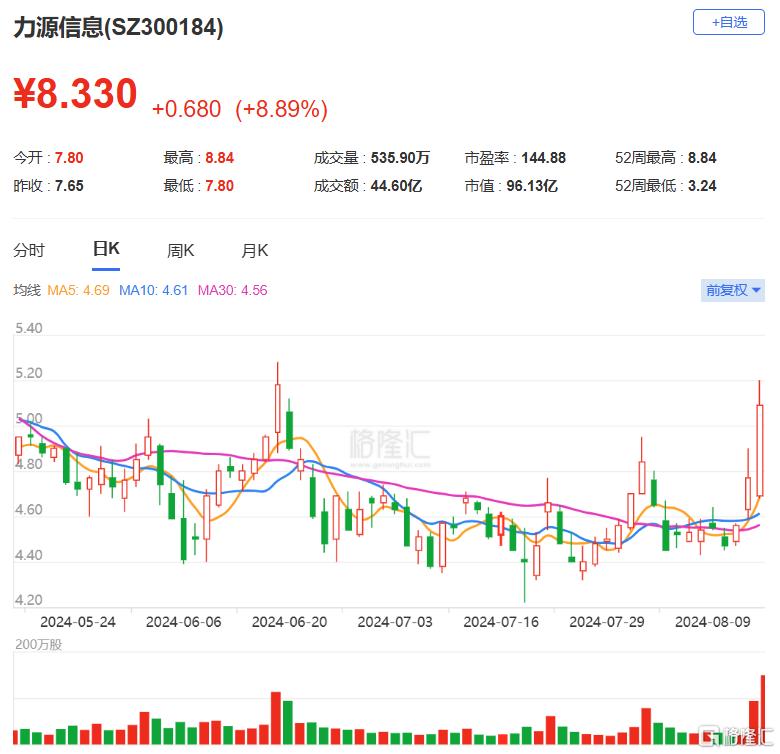Image resolution: width=780 pixels, height=754 pixels.
Task: Click the 最高 8.84 daily high value
Action: click(219, 158)
